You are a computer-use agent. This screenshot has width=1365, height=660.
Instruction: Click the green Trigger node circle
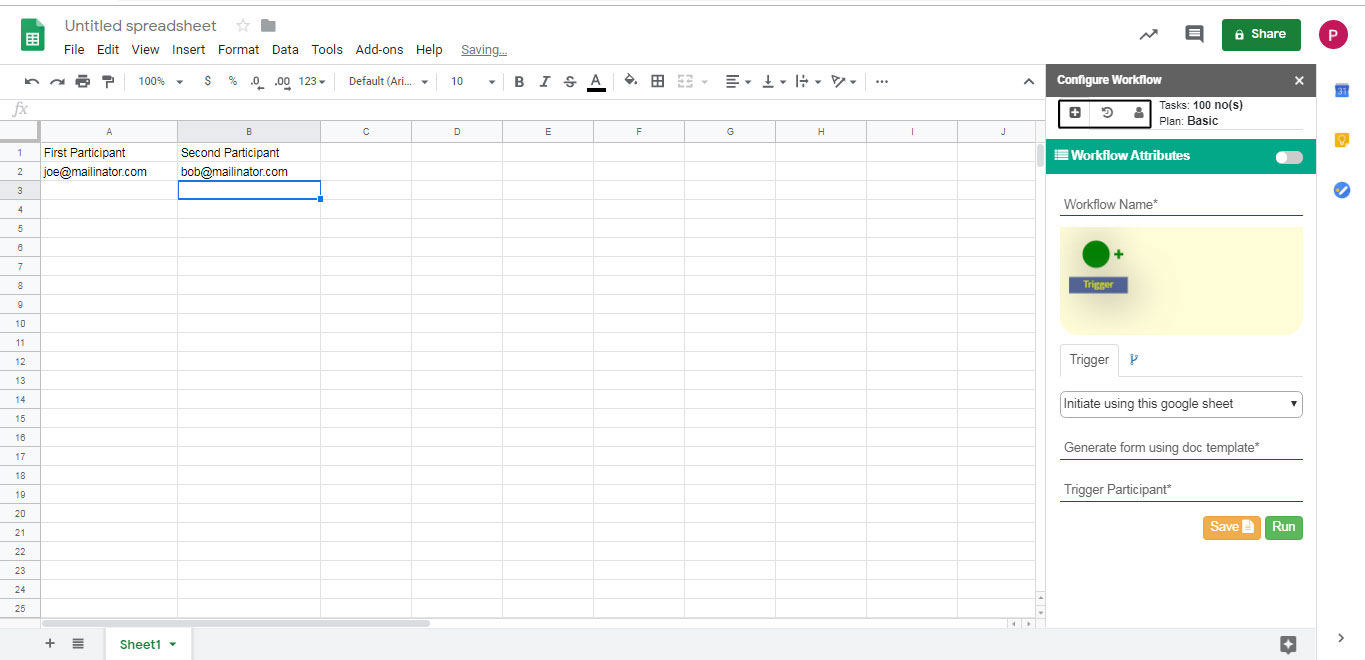pyautogui.click(x=1096, y=254)
